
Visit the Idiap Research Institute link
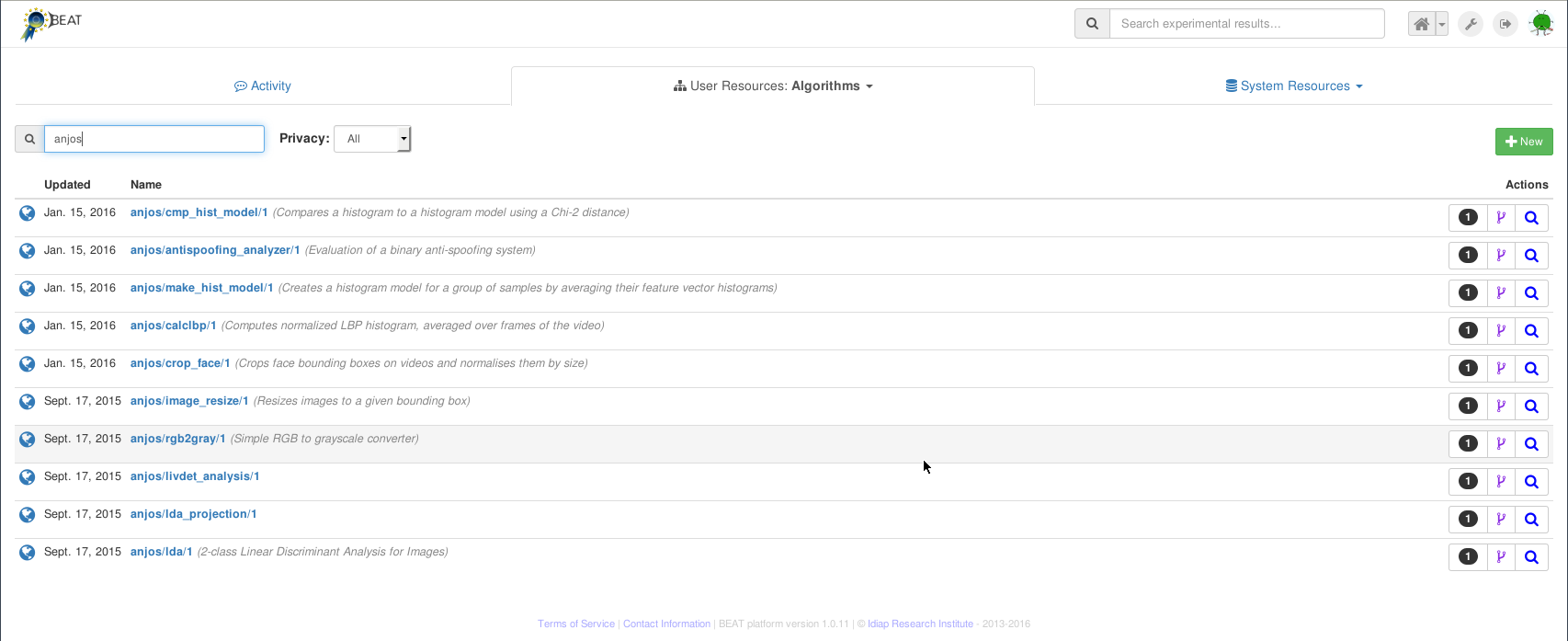920,624
